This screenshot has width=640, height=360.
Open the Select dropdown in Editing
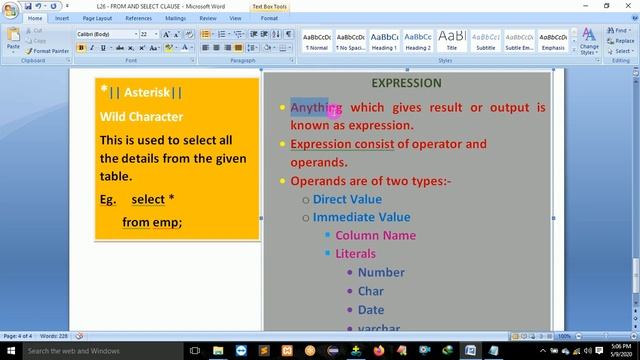[620, 51]
